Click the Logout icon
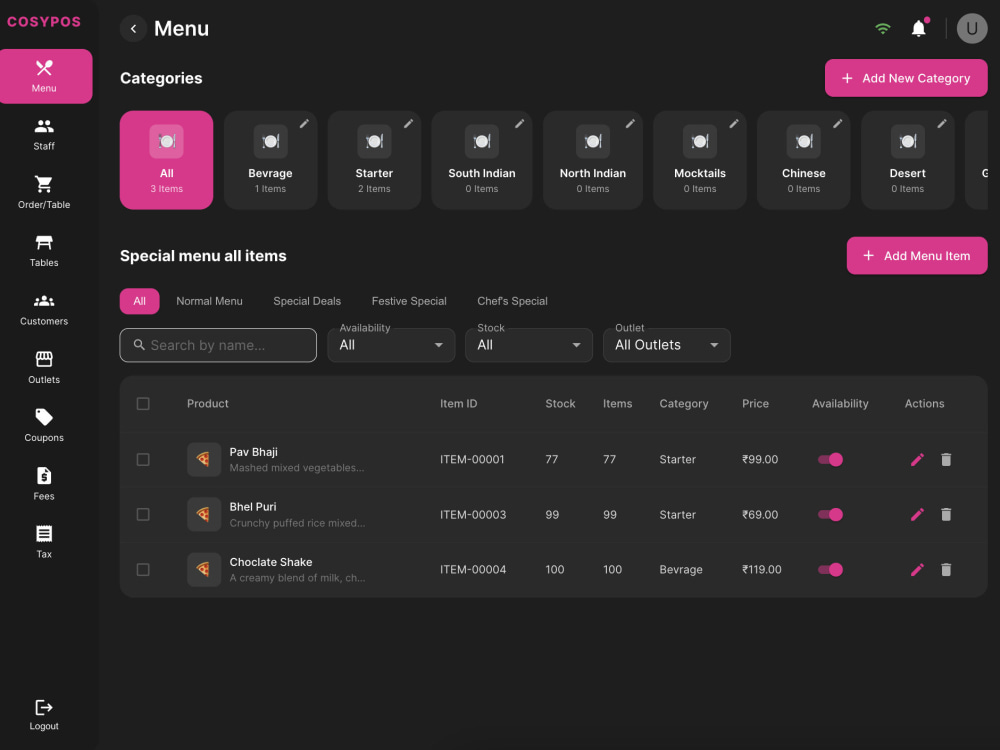 (x=44, y=707)
